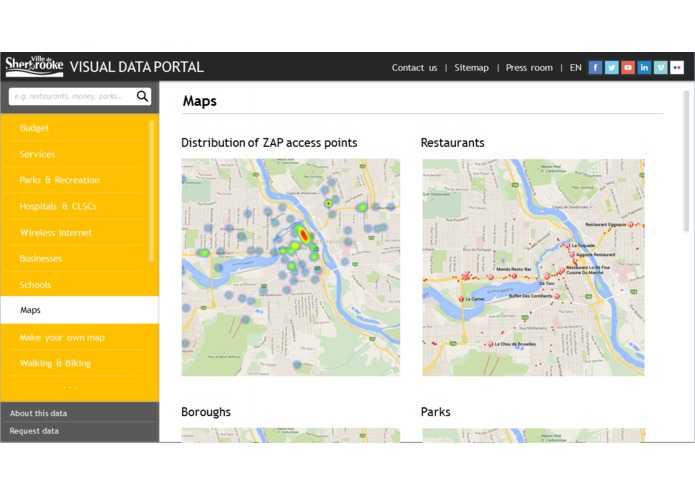Click the Ville de Sherbrooke logo
The image size is (695, 494).
point(35,66)
